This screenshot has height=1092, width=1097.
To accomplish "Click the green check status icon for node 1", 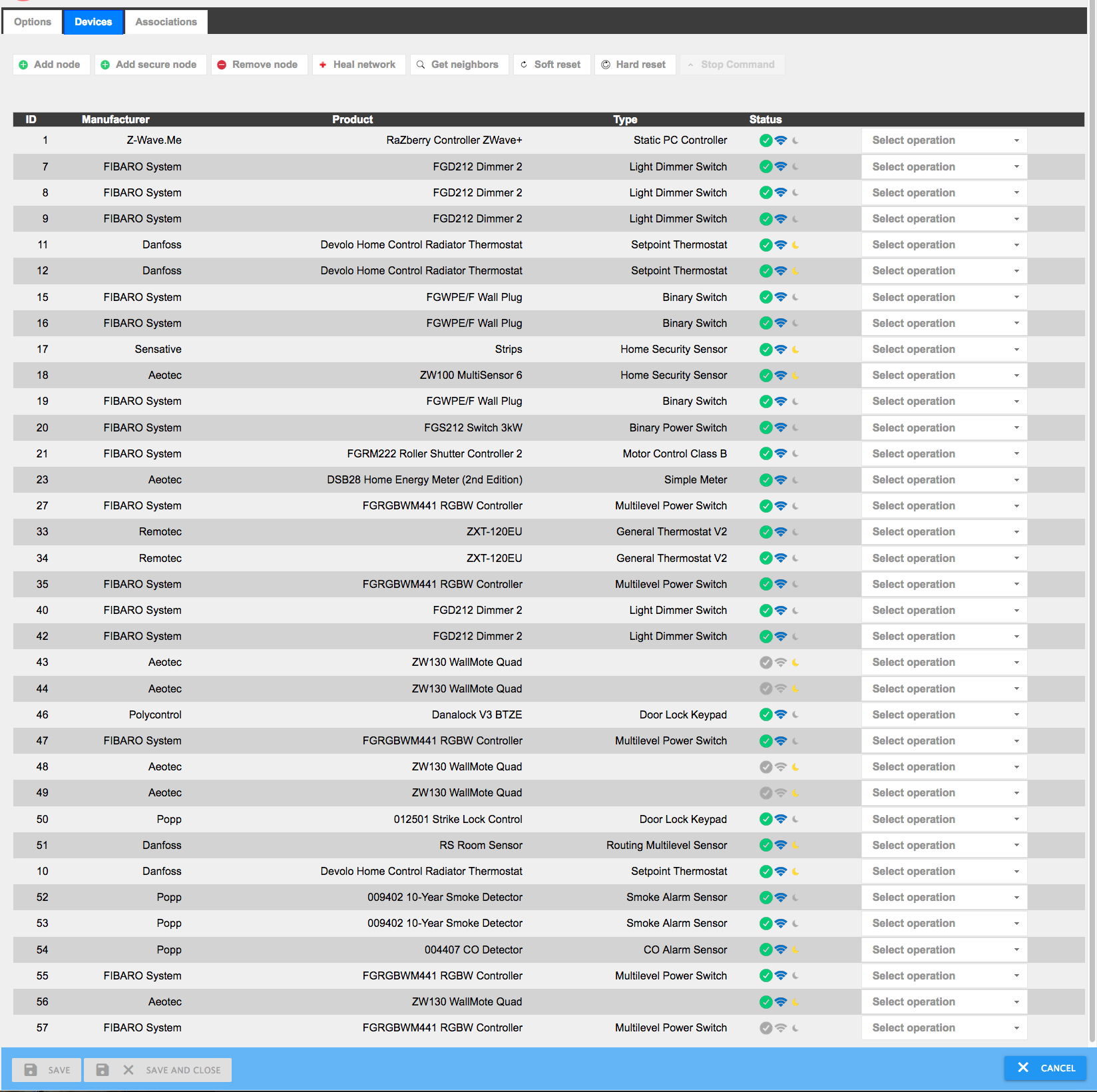I will (766, 140).
